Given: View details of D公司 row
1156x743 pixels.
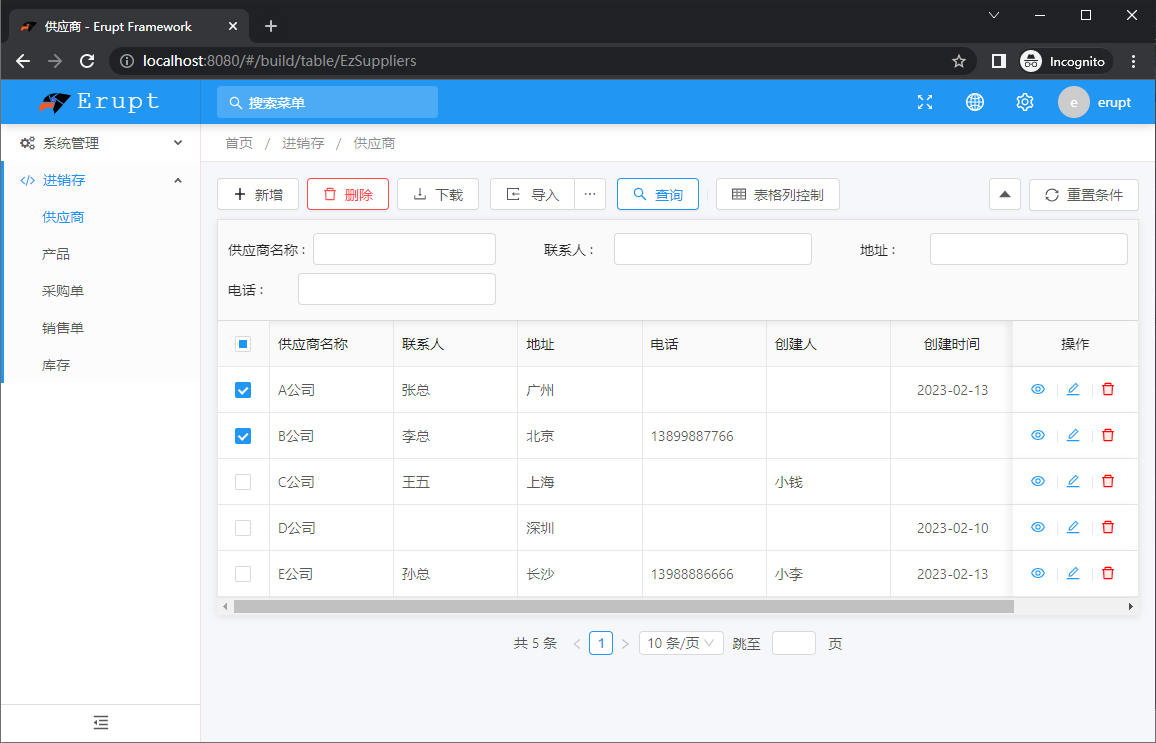Looking at the screenshot, I should click(x=1038, y=527).
